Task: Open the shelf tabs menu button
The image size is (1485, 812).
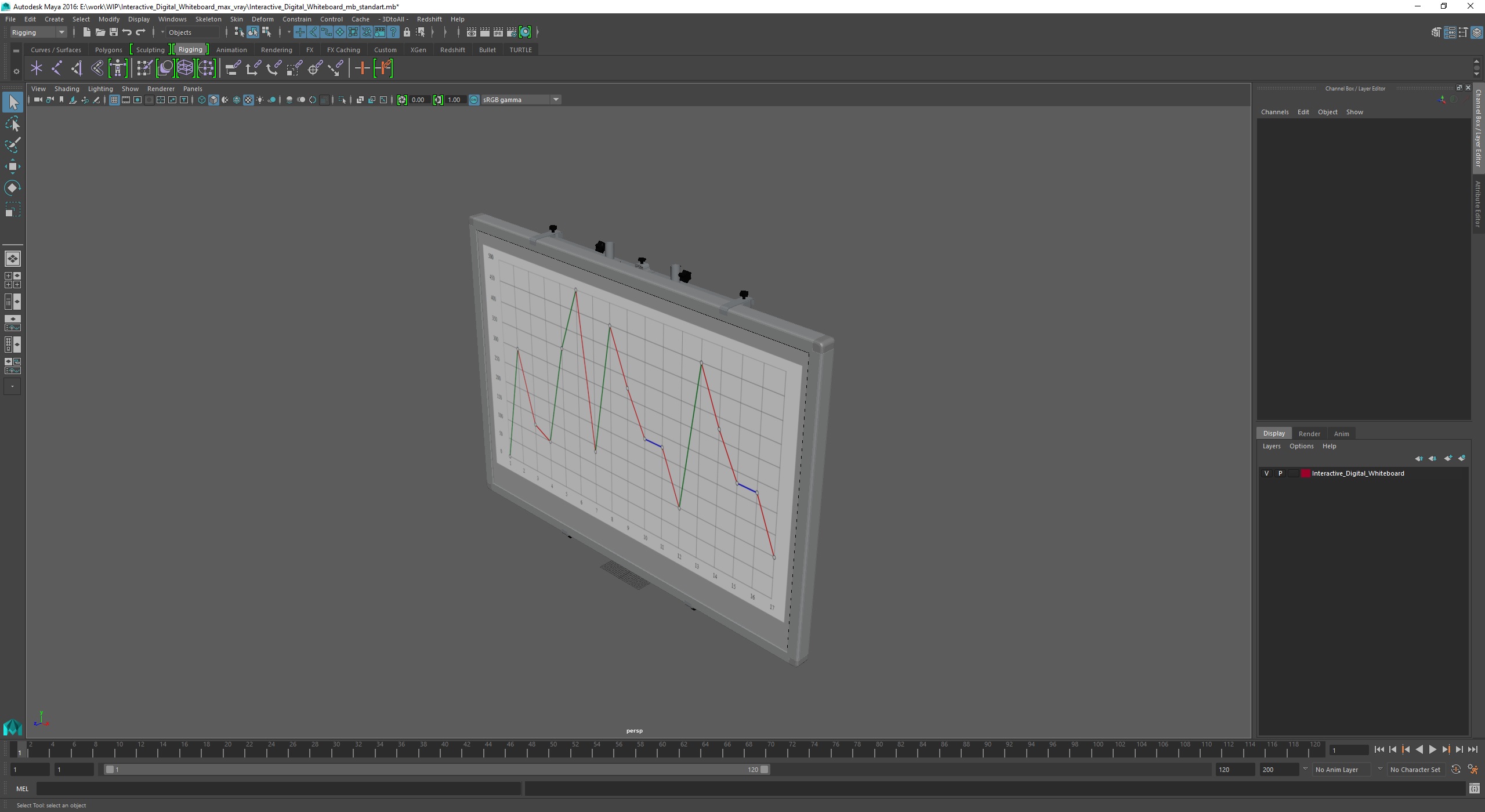Action: (x=16, y=50)
